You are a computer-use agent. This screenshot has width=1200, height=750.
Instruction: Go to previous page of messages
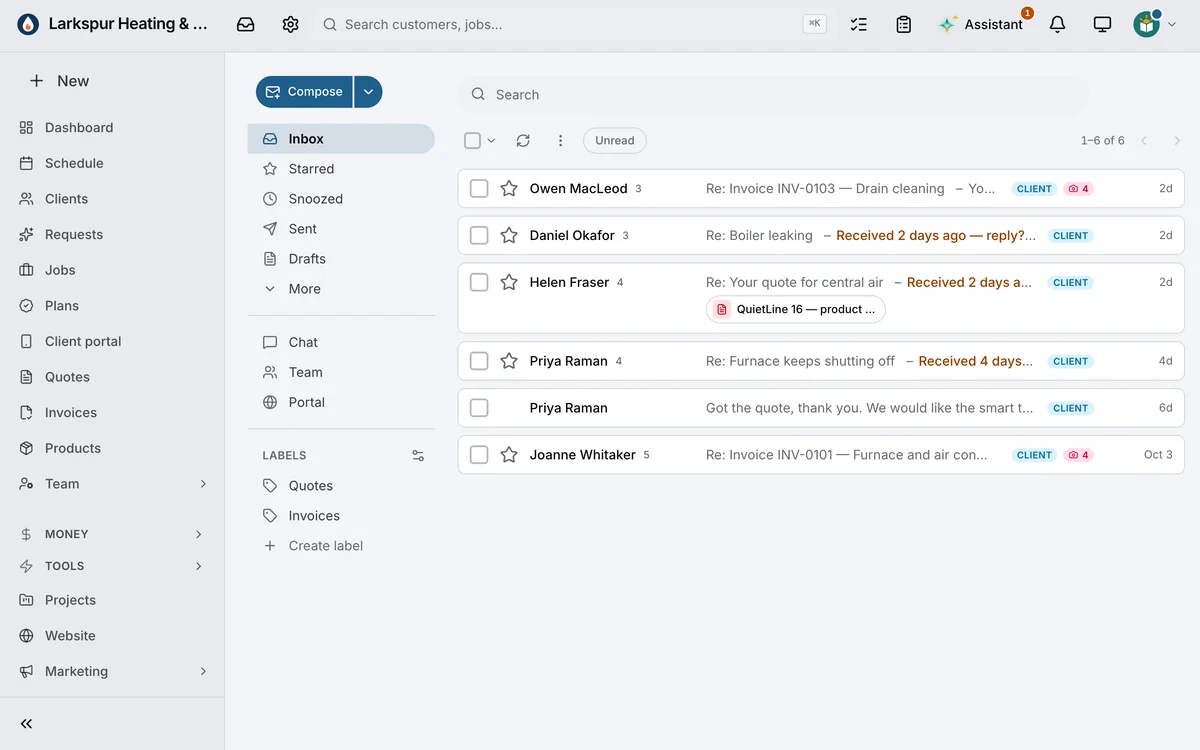click(1144, 141)
